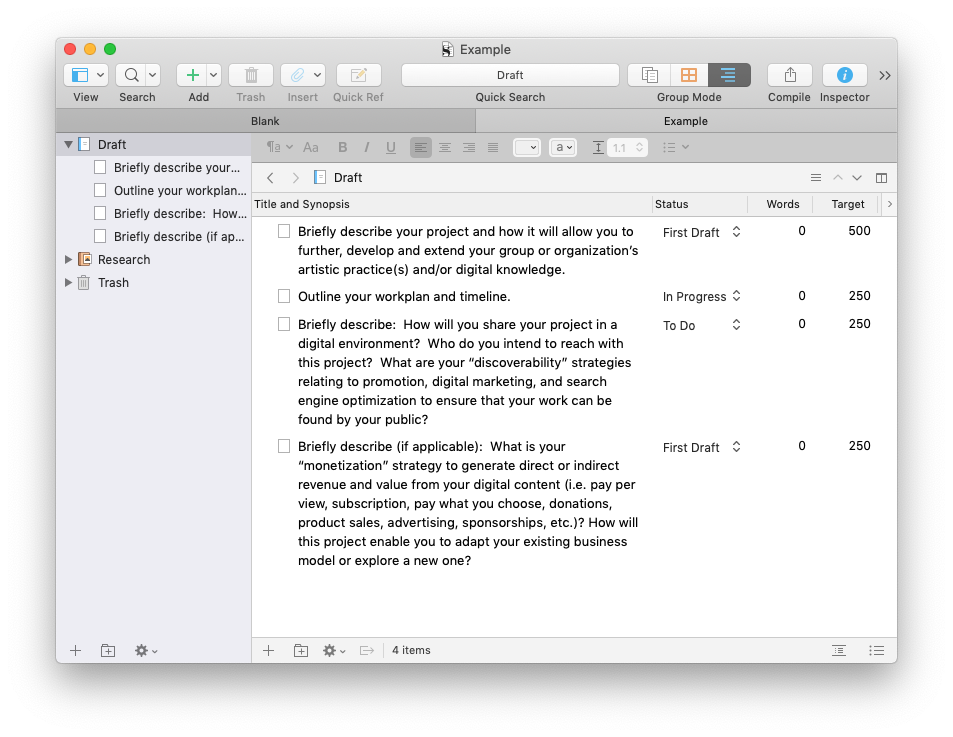Click the 500 target value
Screen dimensions: 953x737
tap(859, 231)
